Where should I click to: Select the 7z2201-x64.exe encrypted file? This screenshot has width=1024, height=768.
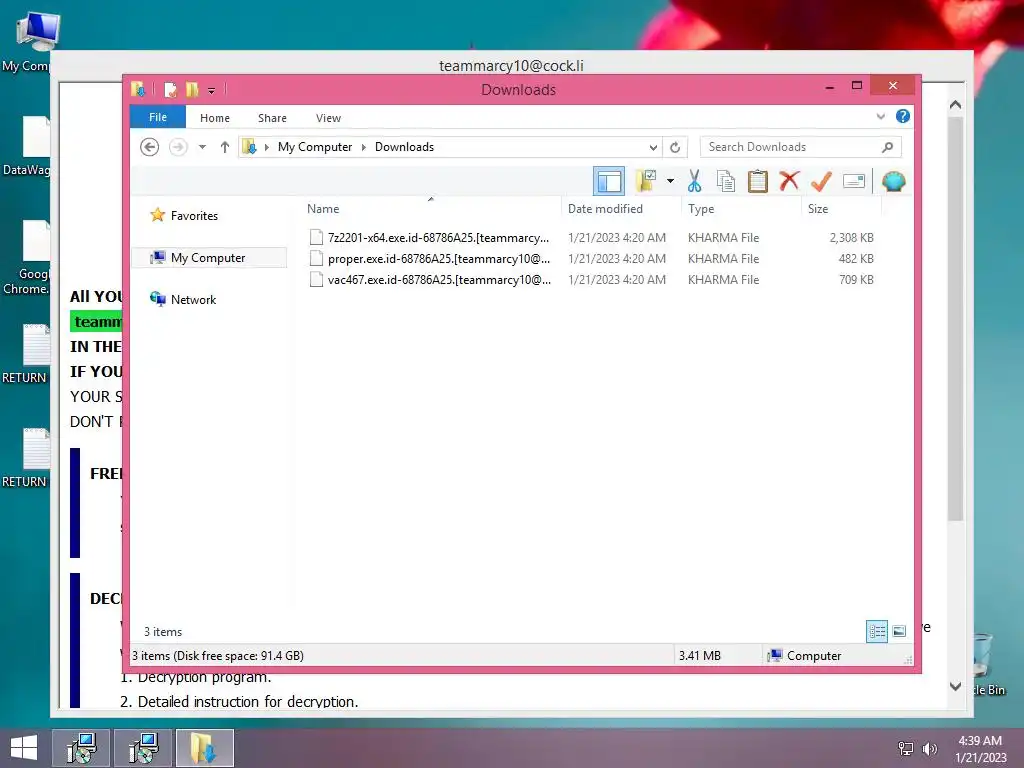point(429,238)
